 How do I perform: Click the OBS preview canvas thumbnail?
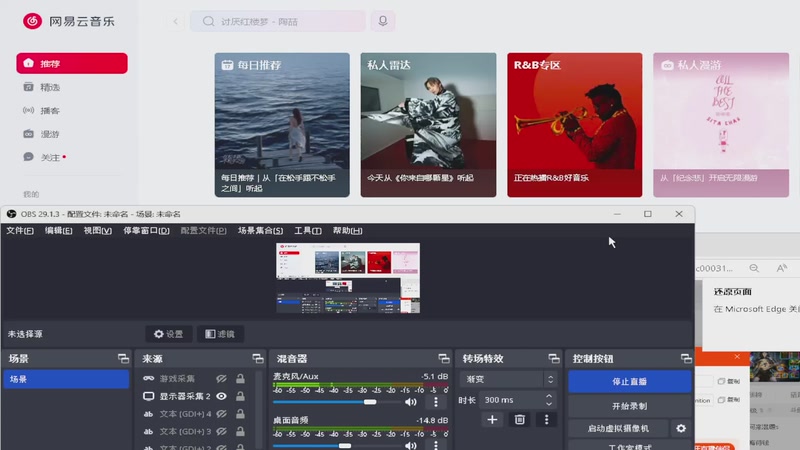click(x=348, y=278)
